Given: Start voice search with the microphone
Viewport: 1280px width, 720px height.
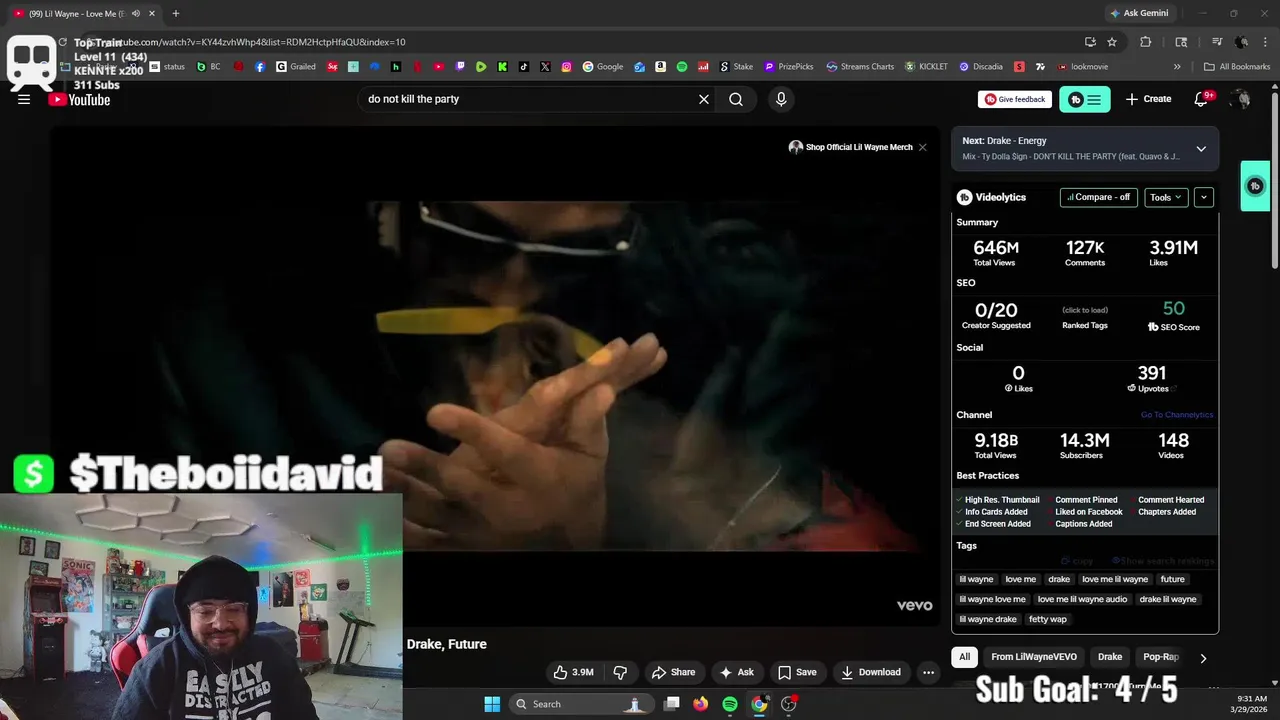Looking at the screenshot, I should (781, 99).
